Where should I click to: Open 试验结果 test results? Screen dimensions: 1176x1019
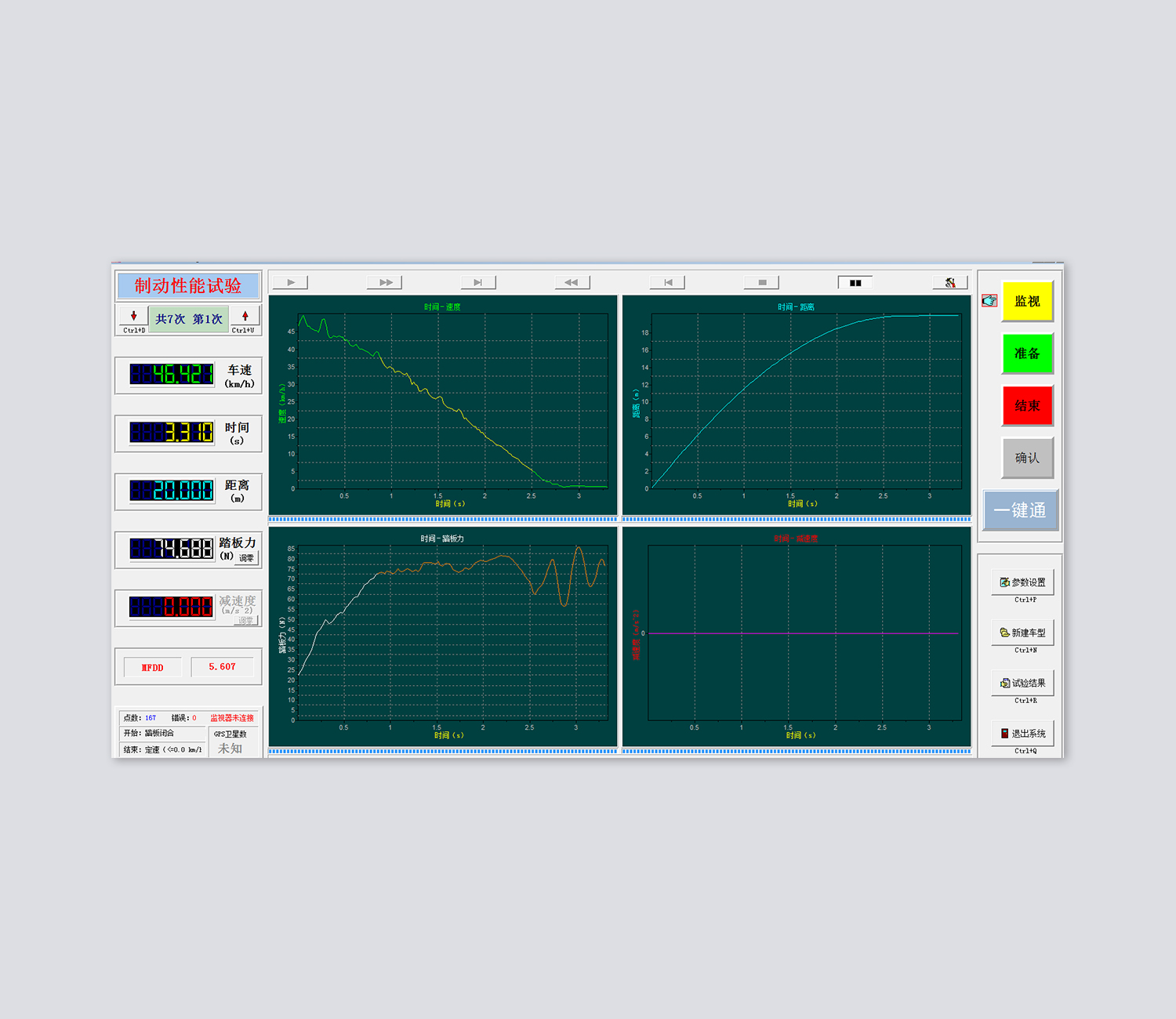(x=1022, y=683)
